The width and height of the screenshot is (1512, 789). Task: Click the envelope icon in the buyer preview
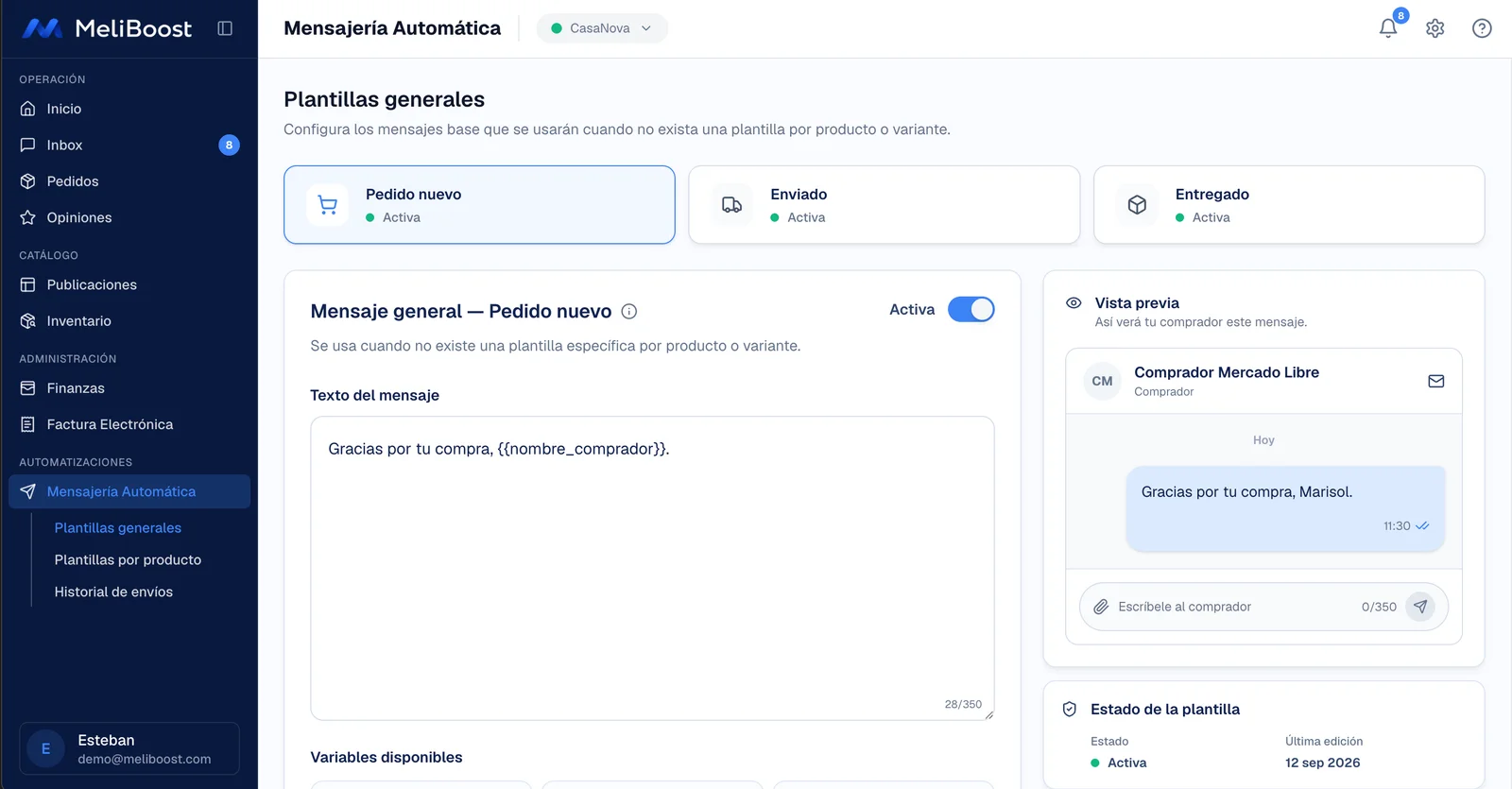click(x=1436, y=382)
